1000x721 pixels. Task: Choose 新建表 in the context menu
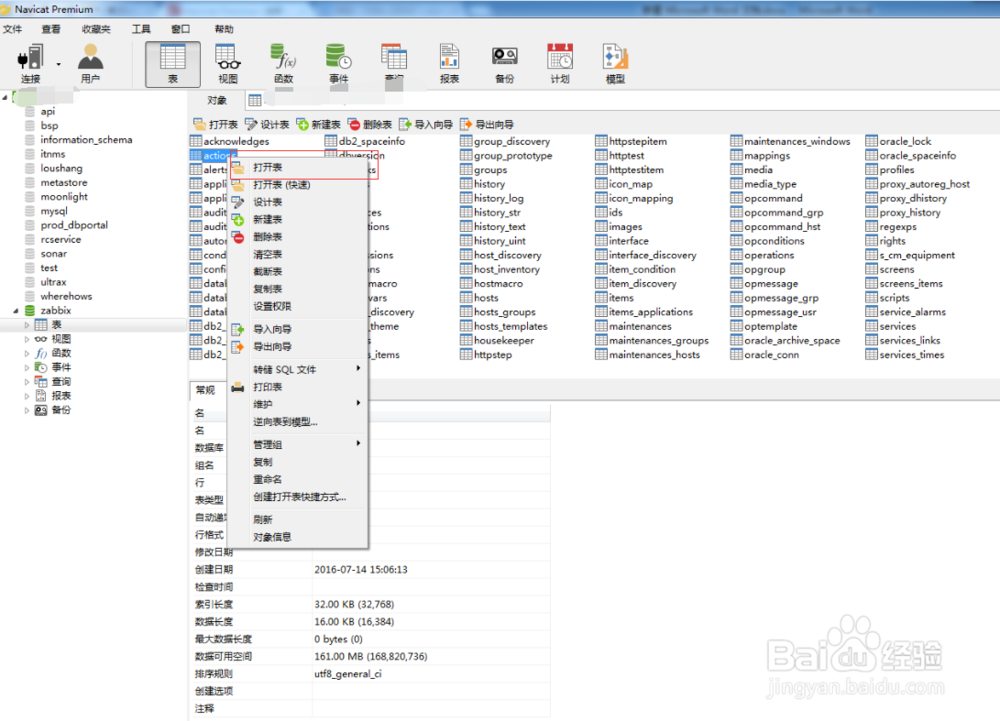click(x=298, y=219)
